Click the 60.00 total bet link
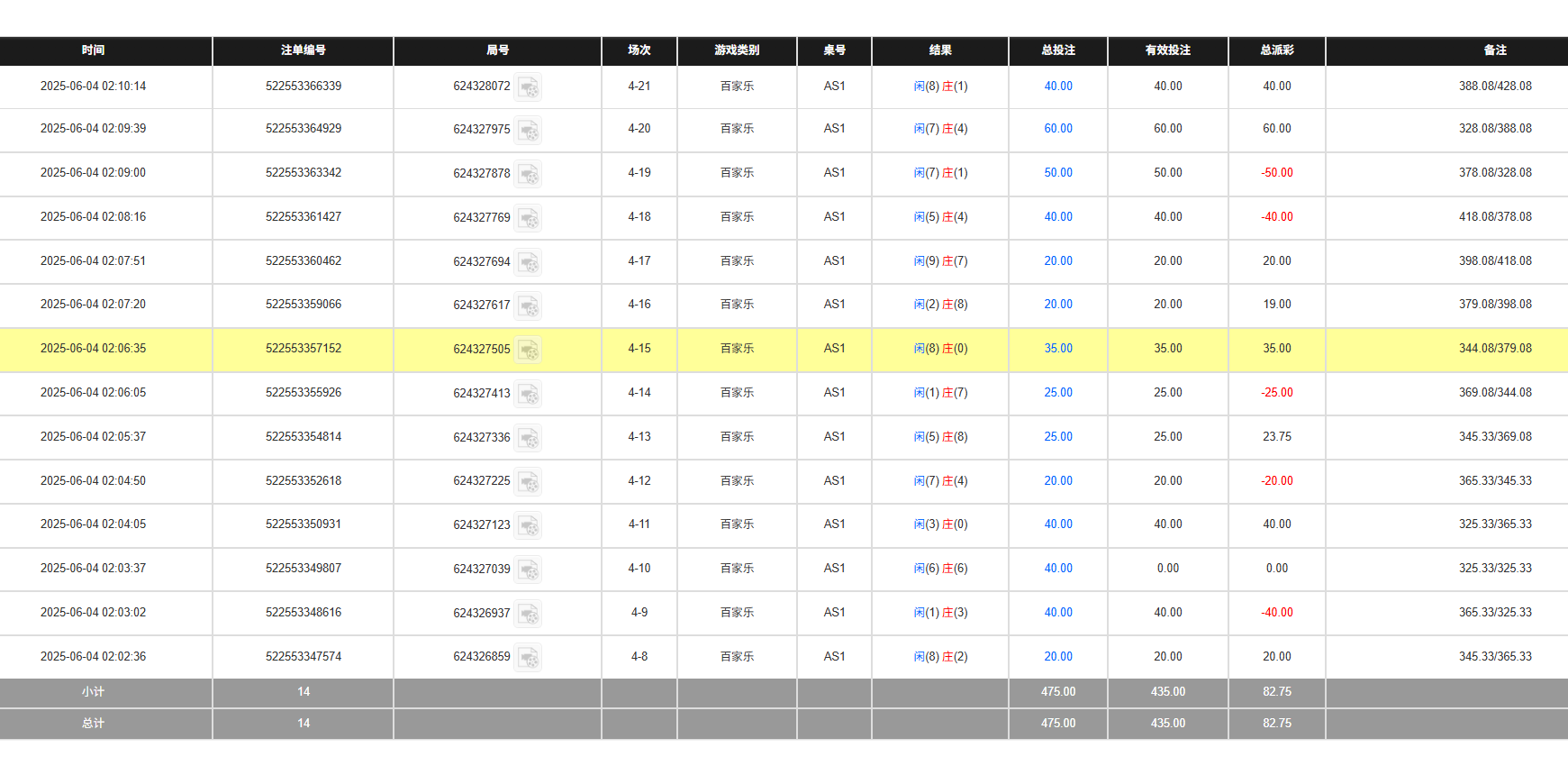Image resolution: width=1568 pixels, height=775 pixels. 1058,129
